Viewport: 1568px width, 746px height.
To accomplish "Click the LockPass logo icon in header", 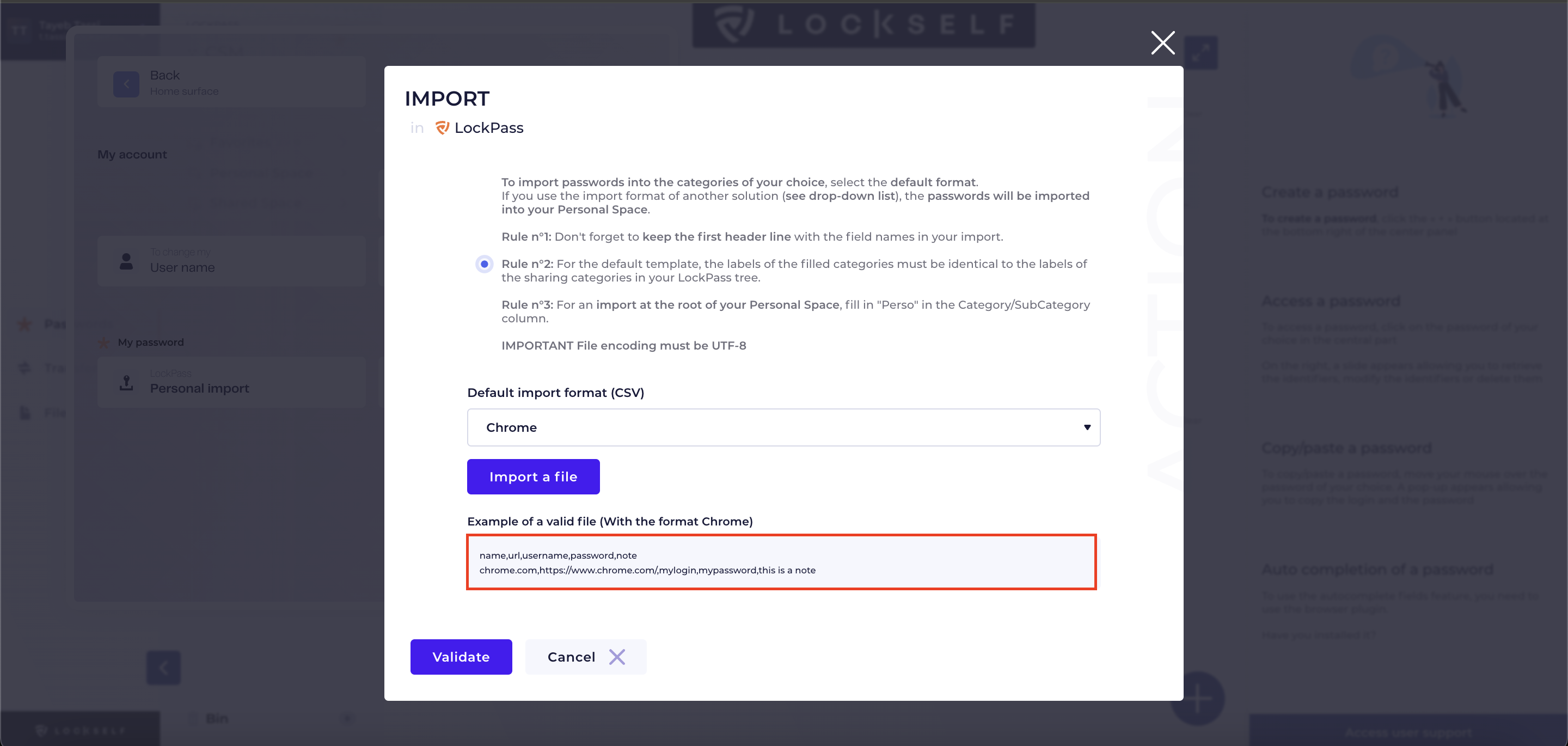I will [442, 128].
